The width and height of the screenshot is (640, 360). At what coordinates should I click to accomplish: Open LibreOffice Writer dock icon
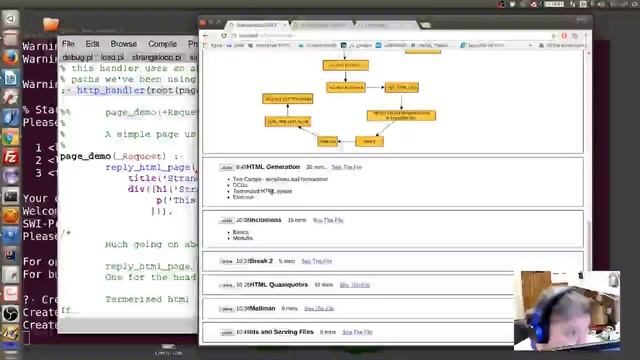coord(10,78)
